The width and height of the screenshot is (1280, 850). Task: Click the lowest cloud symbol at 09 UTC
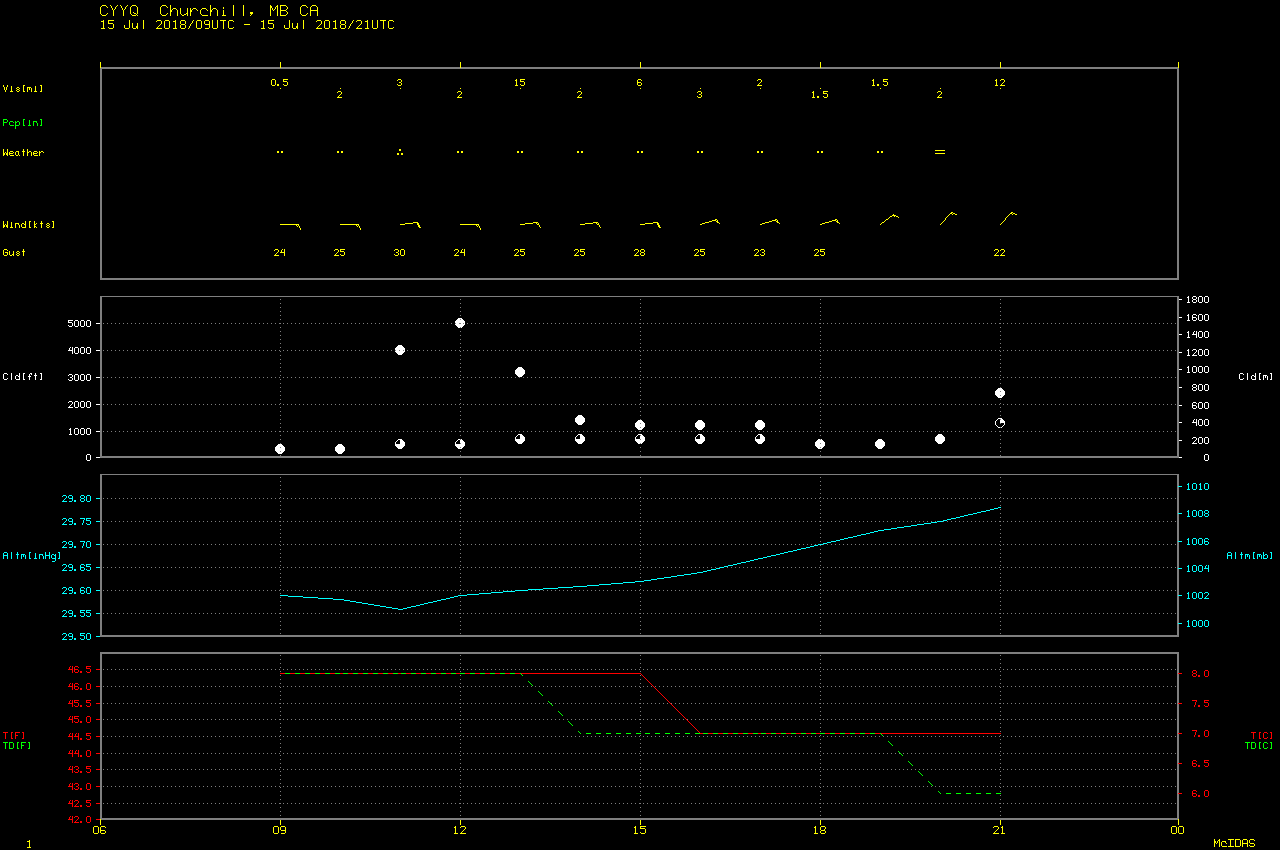coord(280,449)
